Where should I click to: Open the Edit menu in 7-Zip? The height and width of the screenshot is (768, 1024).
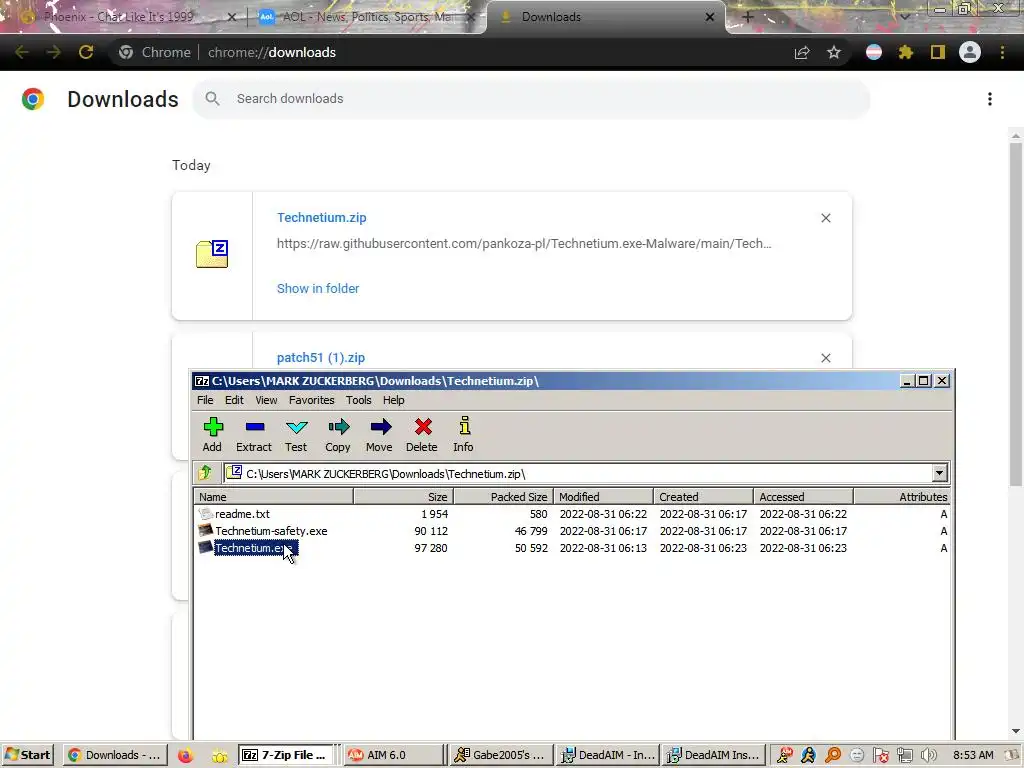[x=234, y=400]
